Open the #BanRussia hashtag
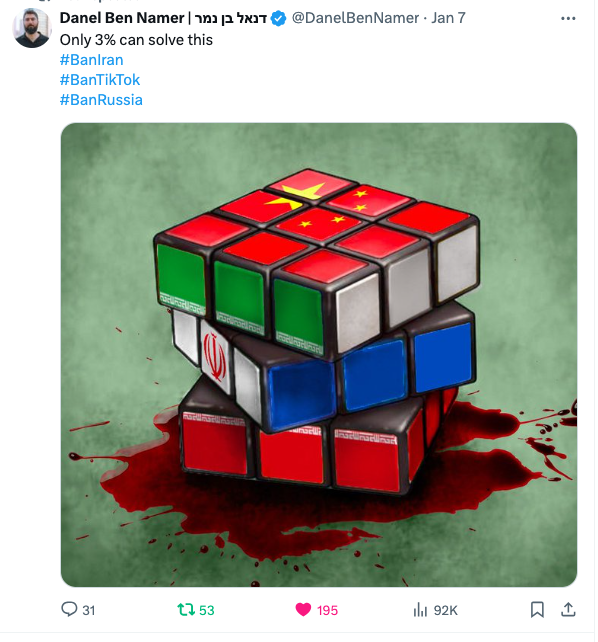Image resolution: width=598 pixels, height=642 pixels. point(101,100)
